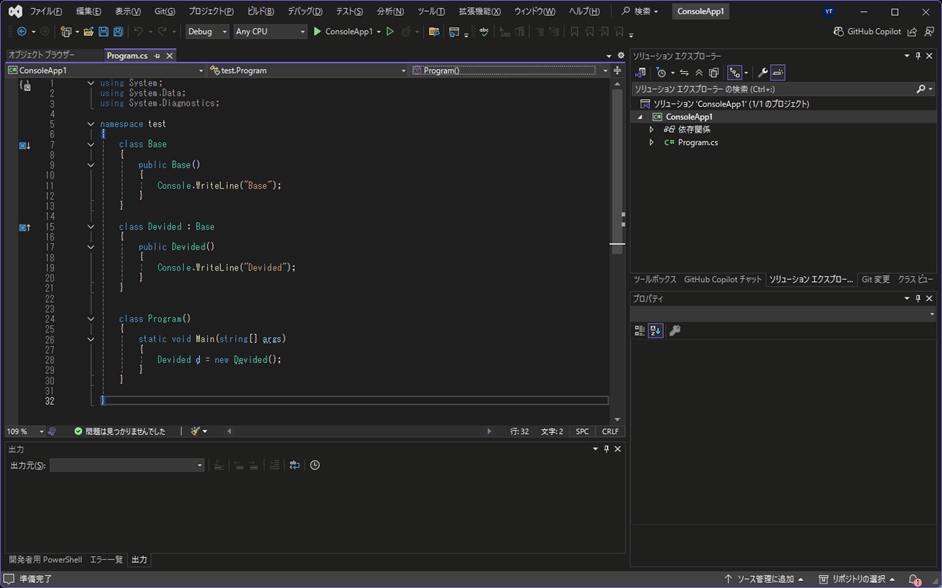Viewport: 942px width, 588px height.
Task: Open the Any CPU platform dropdown
Action: tap(270, 32)
